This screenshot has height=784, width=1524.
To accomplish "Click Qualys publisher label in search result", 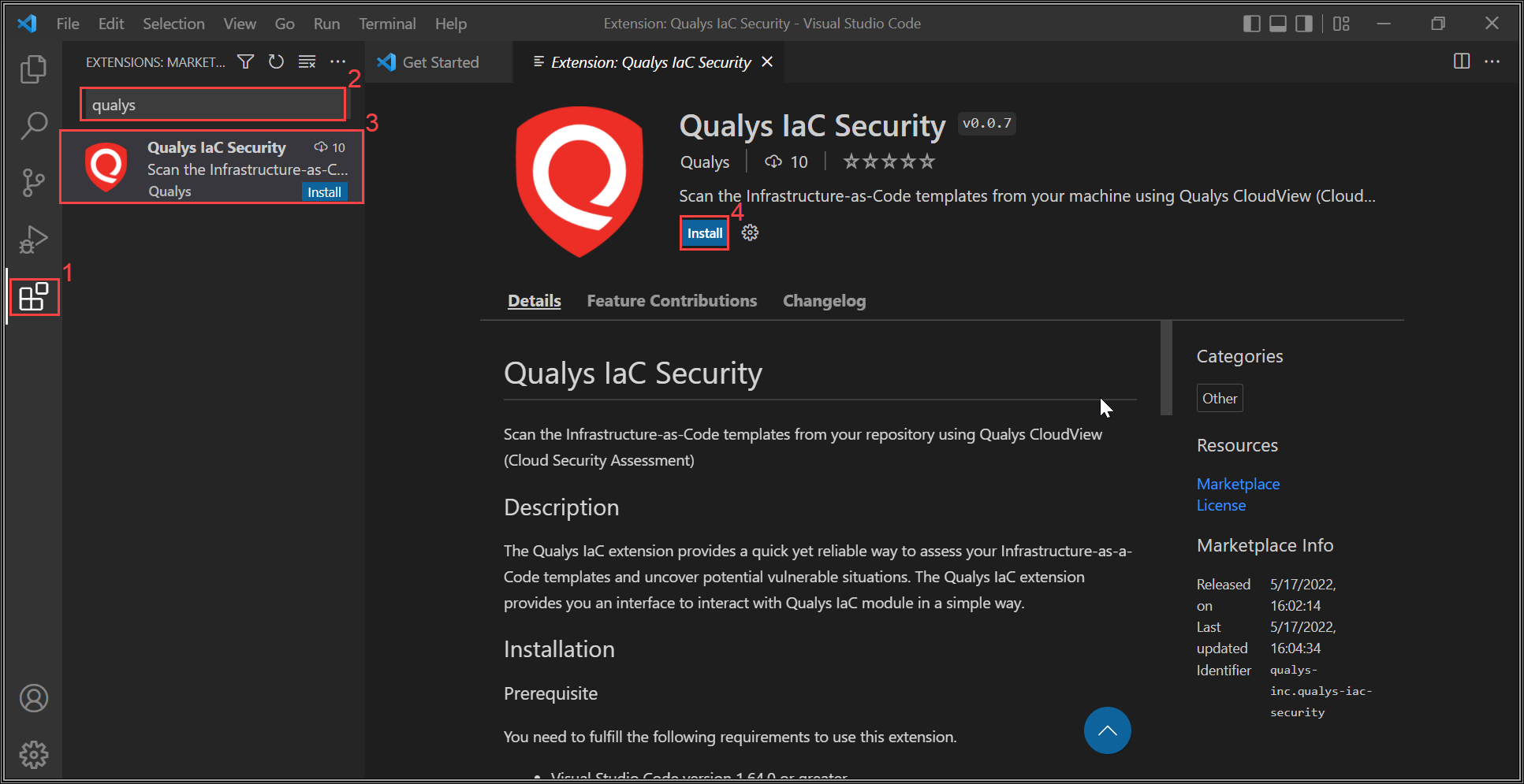I will [x=170, y=191].
